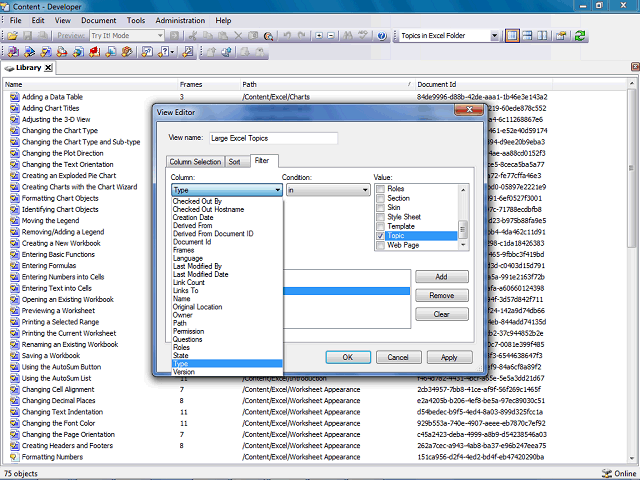
Task: Check the Style Sheet value checkbox
Action: point(380,217)
